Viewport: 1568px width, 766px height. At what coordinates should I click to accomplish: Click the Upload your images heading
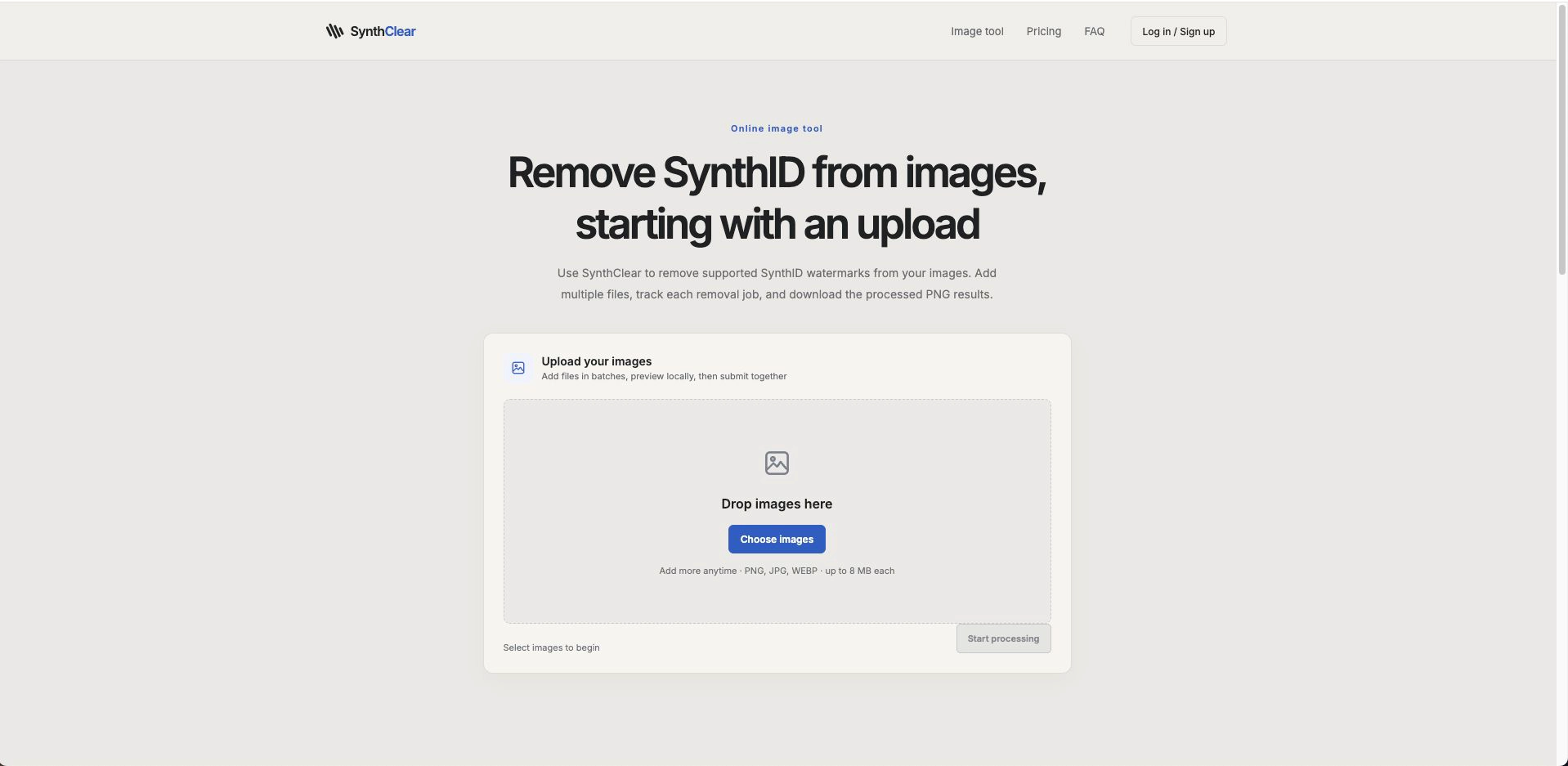596,361
